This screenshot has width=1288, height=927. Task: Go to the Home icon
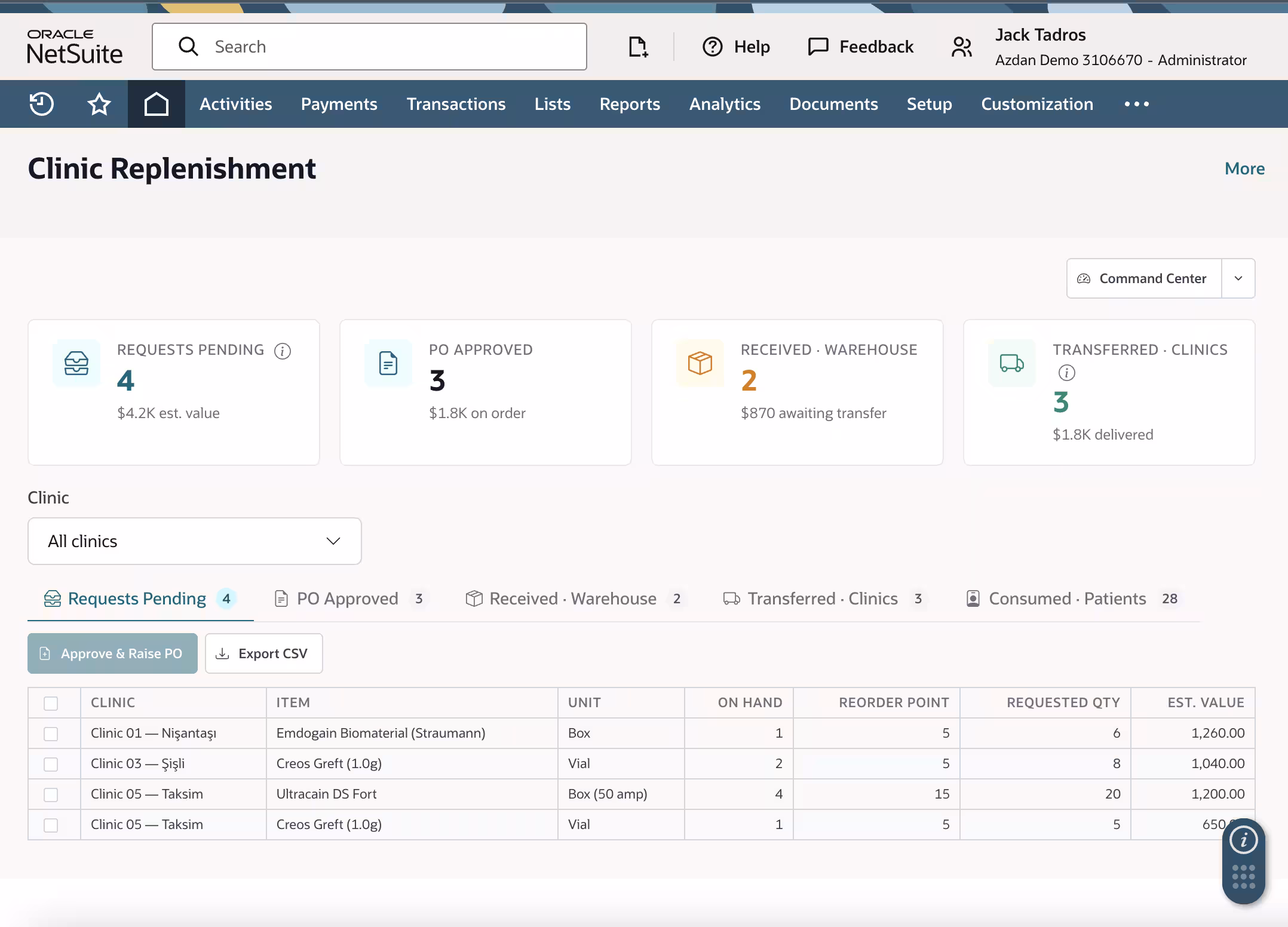pos(157,104)
